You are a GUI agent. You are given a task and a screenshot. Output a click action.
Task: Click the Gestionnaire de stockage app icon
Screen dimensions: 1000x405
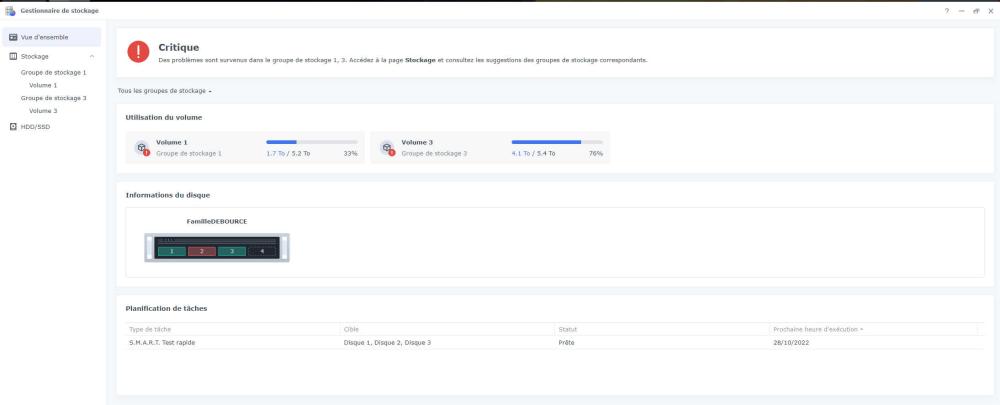(x=10, y=11)
